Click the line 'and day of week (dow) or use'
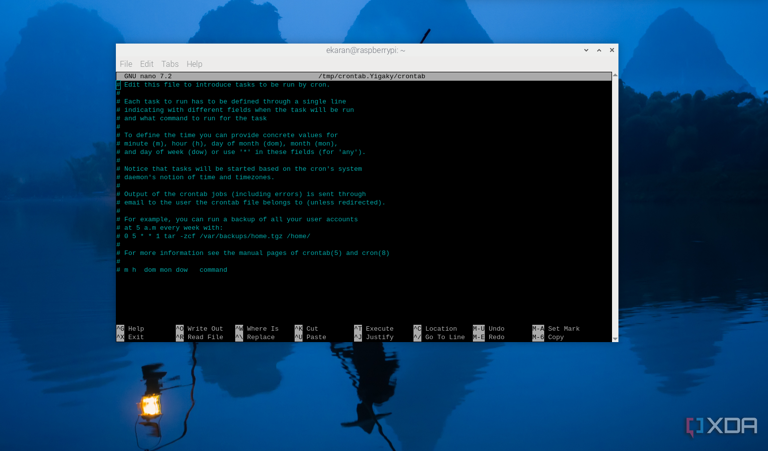This screenshot has width=768, height=451. pyautogui.click(x=241, y=152)
